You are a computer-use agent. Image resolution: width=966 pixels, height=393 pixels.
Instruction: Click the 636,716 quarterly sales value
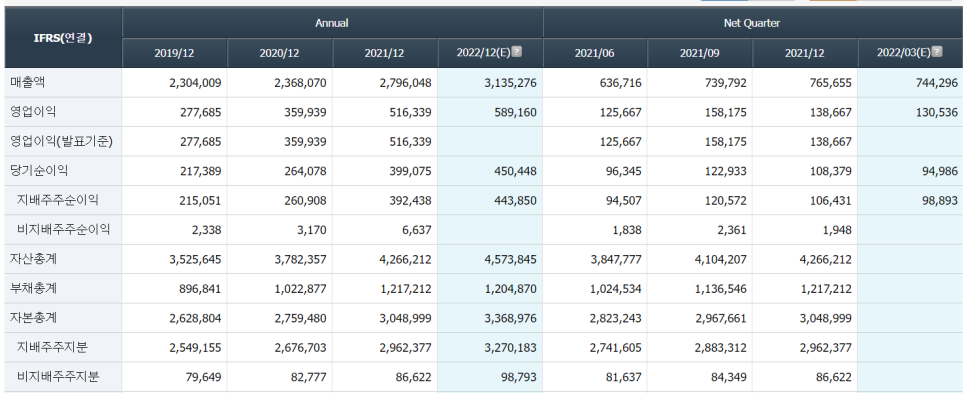(620, 83)
